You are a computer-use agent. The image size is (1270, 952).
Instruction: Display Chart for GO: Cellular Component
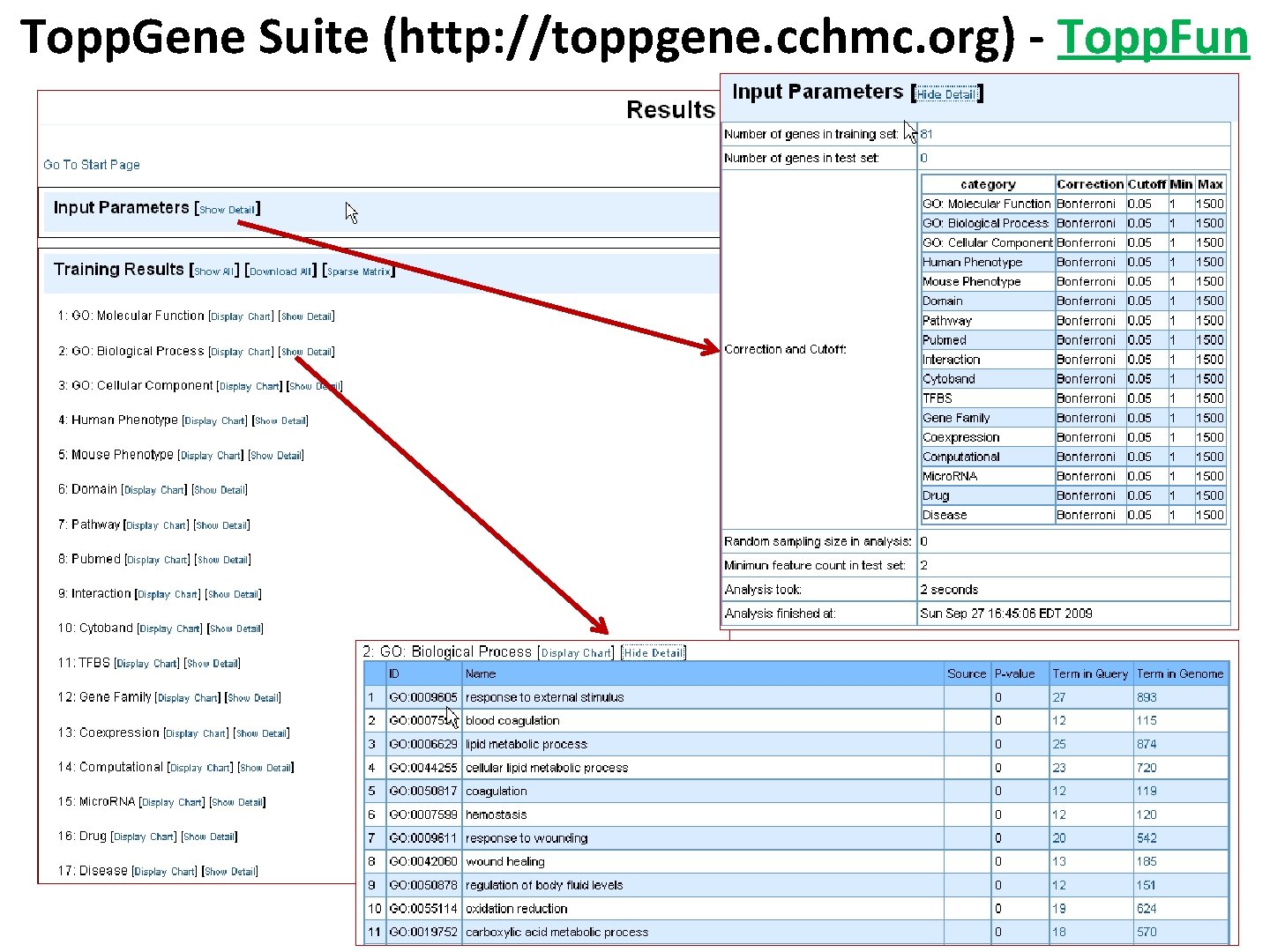tap(250, 386)
